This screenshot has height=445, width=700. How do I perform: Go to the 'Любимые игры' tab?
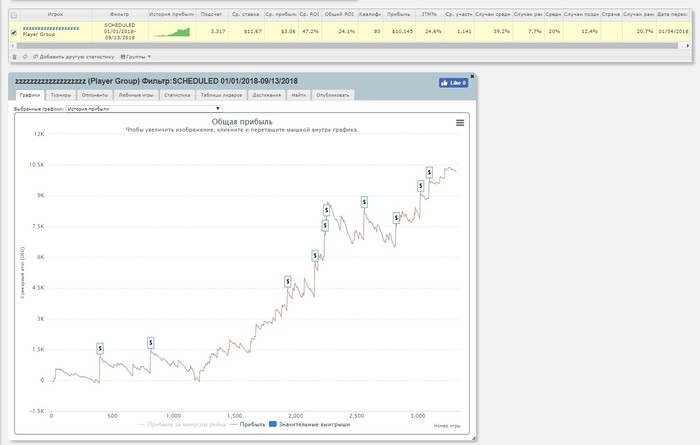(136, 95)
